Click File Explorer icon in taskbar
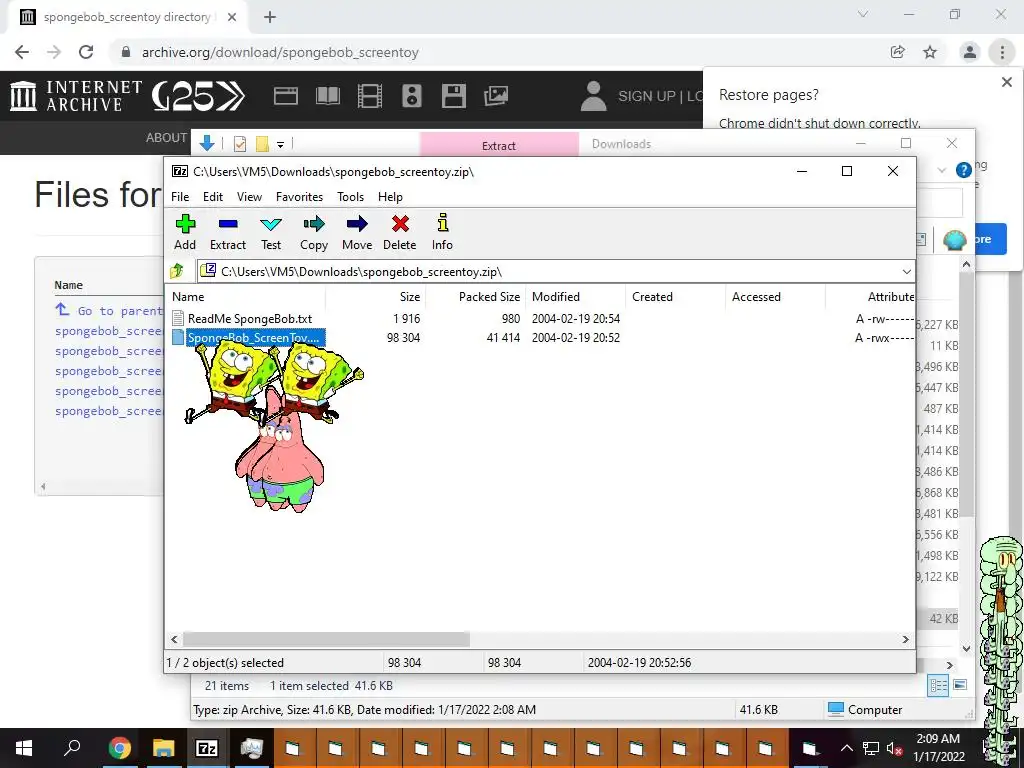 click(163, 748)
